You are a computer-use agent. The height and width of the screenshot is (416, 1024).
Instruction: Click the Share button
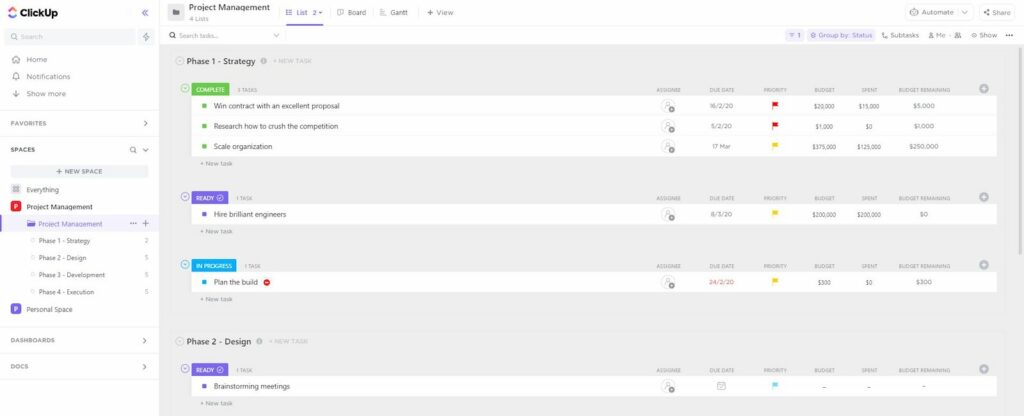pyautogui.click(x=996, y=13)
